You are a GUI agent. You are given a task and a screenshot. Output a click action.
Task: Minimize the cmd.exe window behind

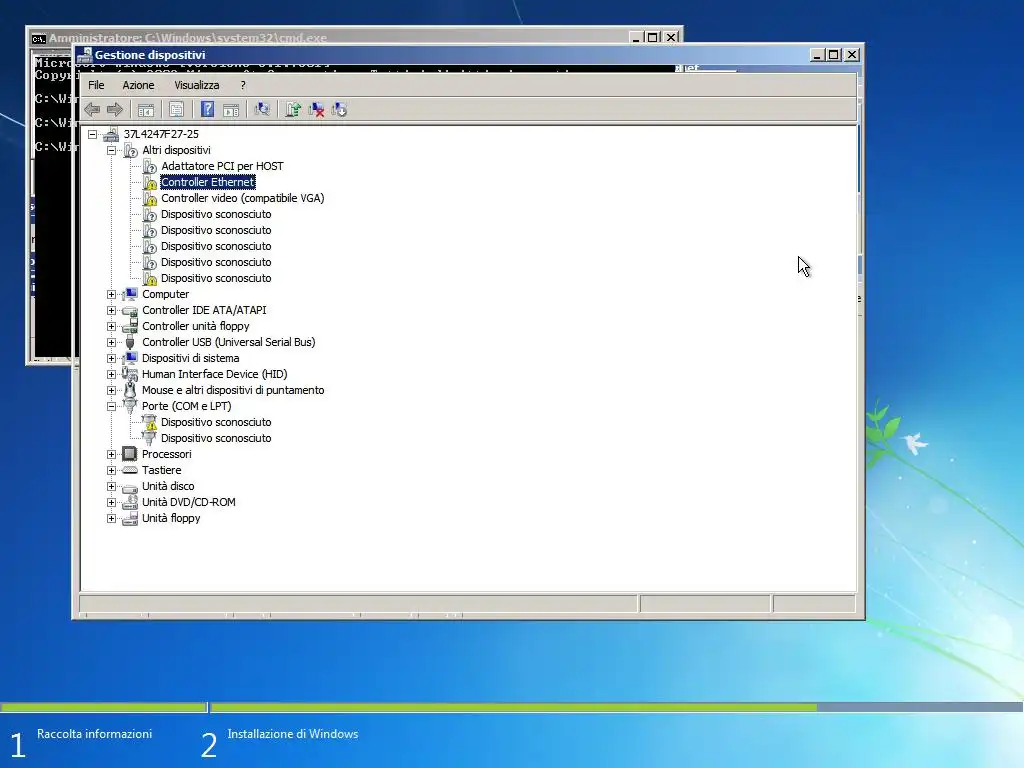click(x=635, y=37)
